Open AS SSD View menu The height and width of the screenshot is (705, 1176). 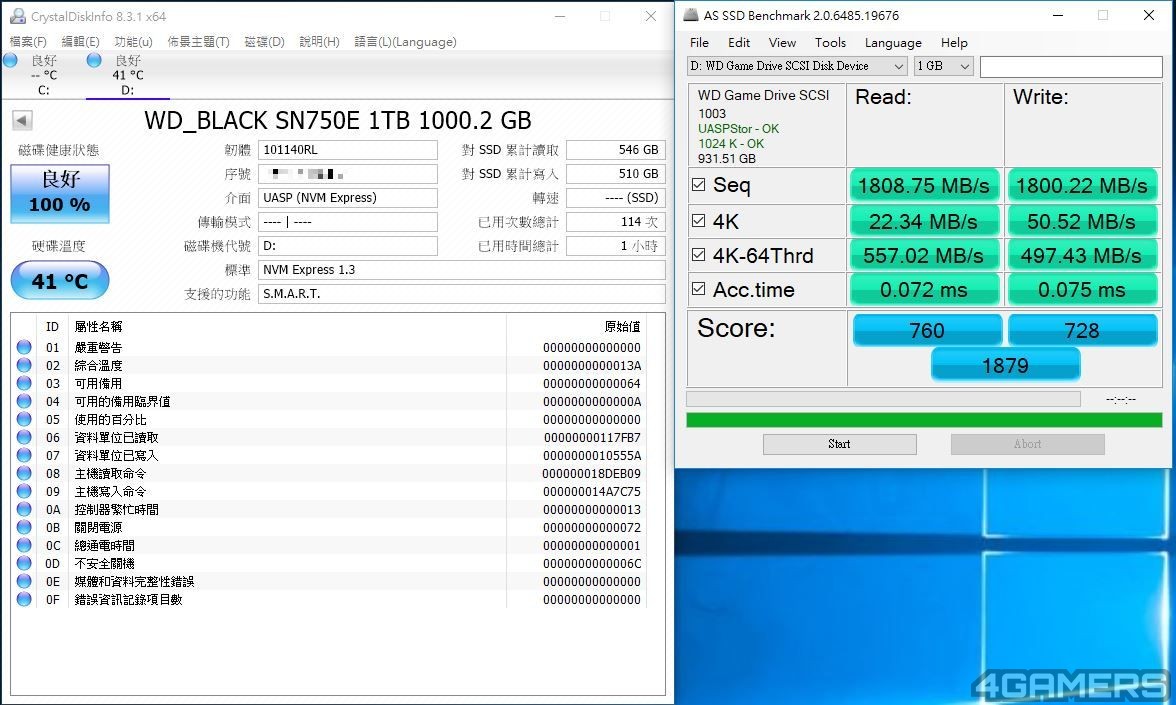pos(782,43)
